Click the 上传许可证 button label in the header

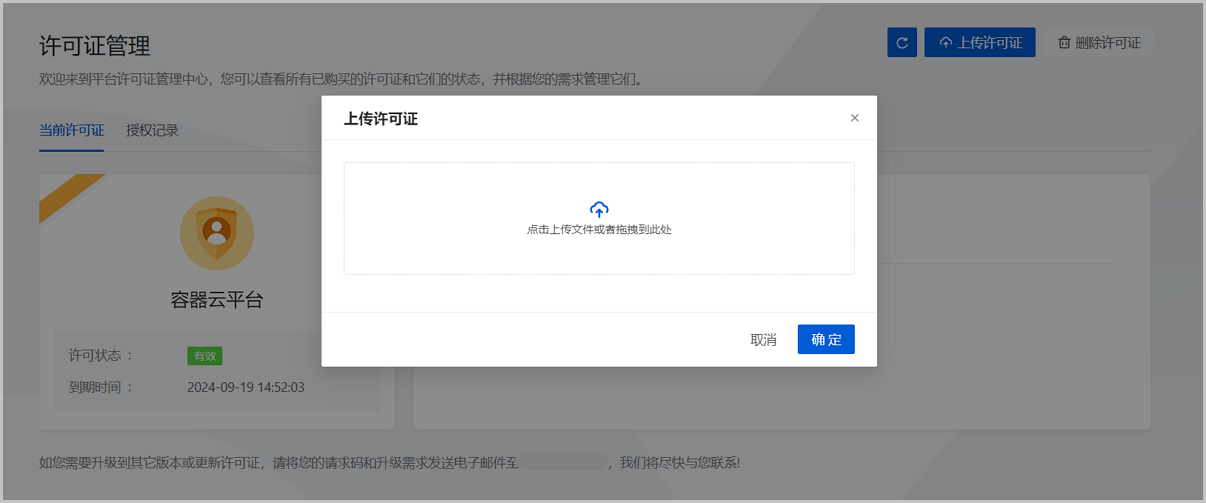coord(989,43)
